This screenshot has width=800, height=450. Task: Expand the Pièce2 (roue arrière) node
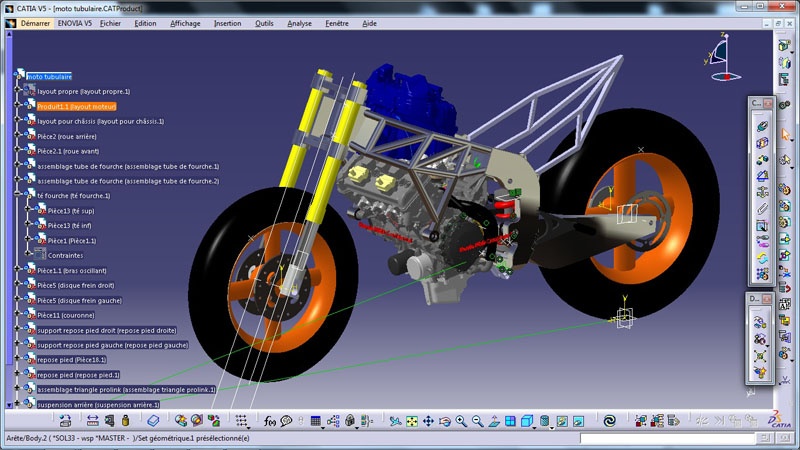pyautogui.click(x=18, y=136)
